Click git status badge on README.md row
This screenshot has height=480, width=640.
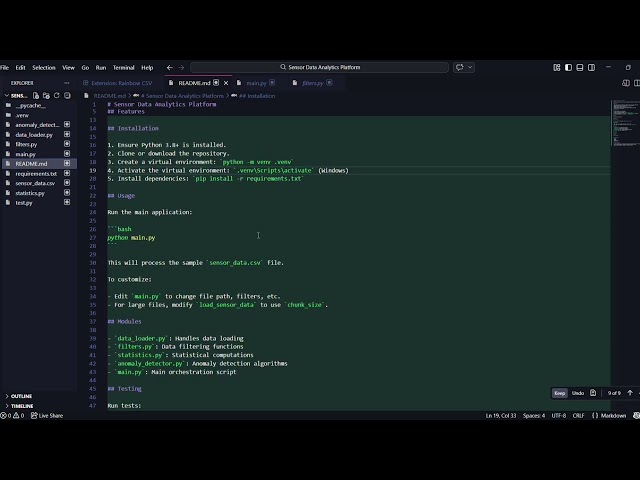tap(67, 163)
